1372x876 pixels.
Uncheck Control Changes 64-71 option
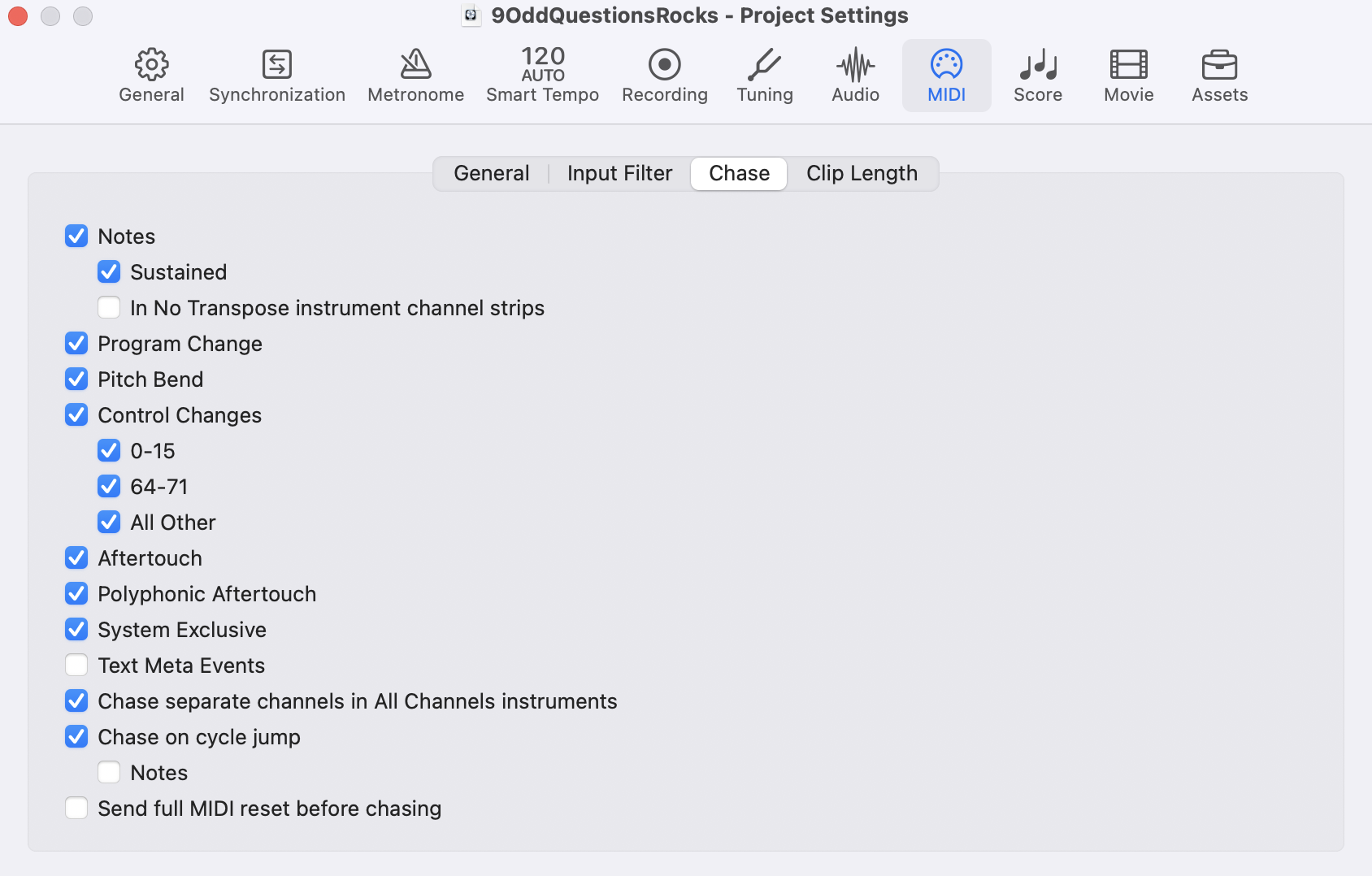(109, 486)
